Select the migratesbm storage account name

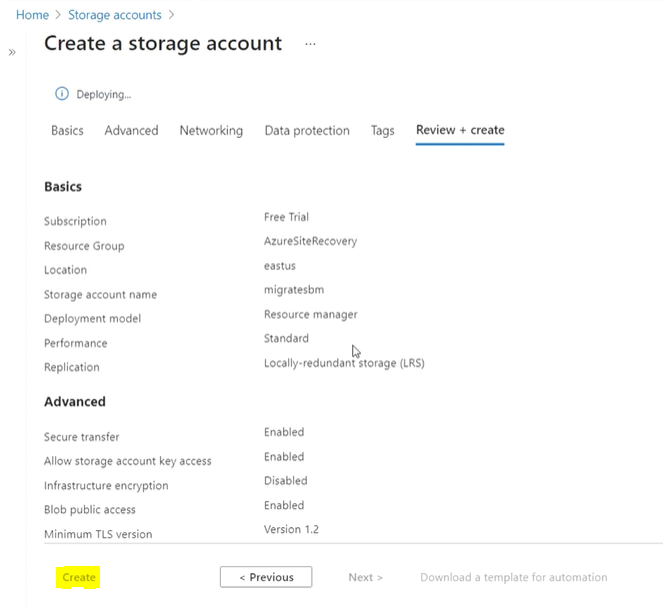click(x=294, y=290)
